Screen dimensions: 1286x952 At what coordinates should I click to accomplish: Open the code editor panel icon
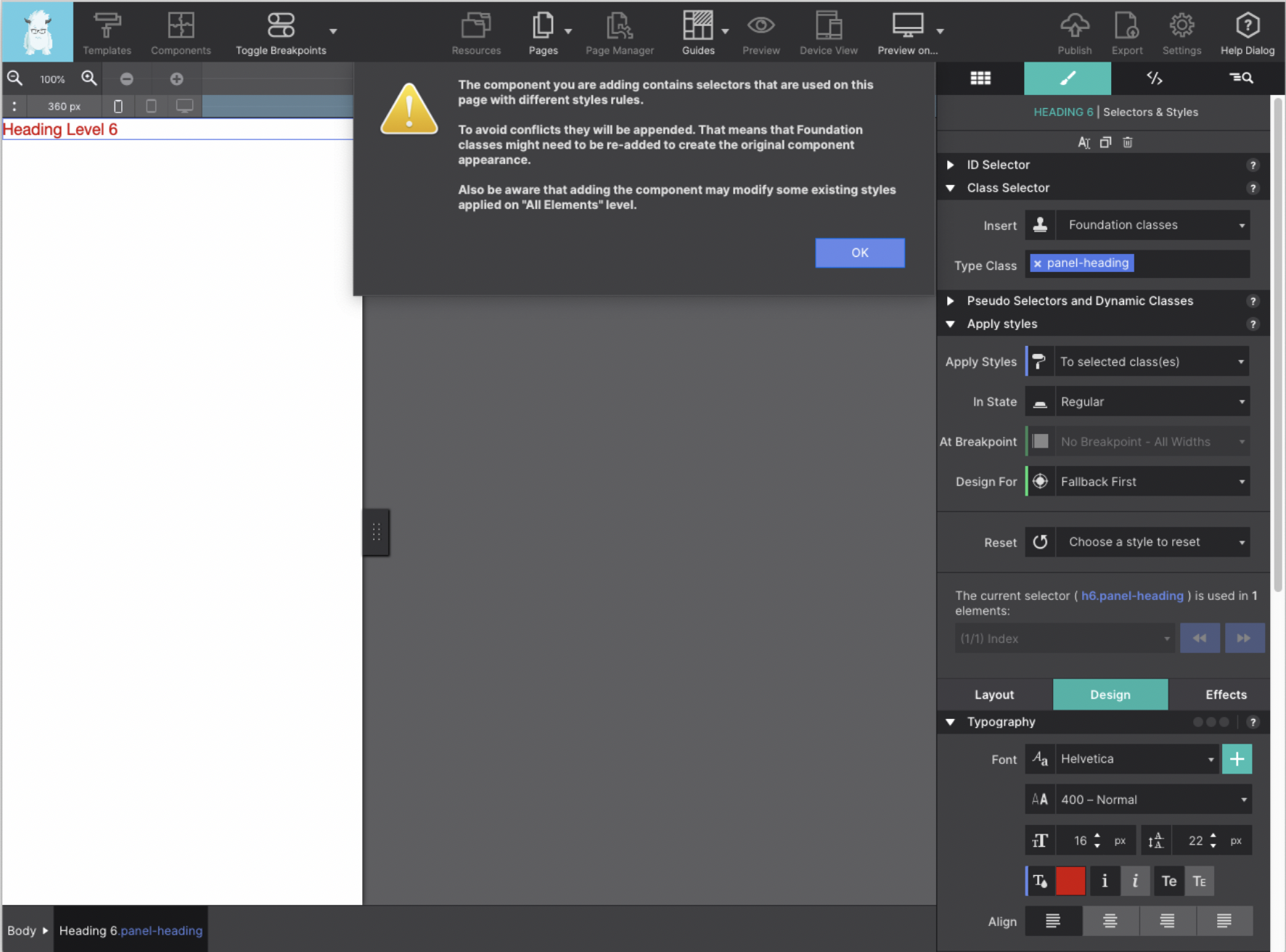pyautogui.click(x=1154, y=78)
